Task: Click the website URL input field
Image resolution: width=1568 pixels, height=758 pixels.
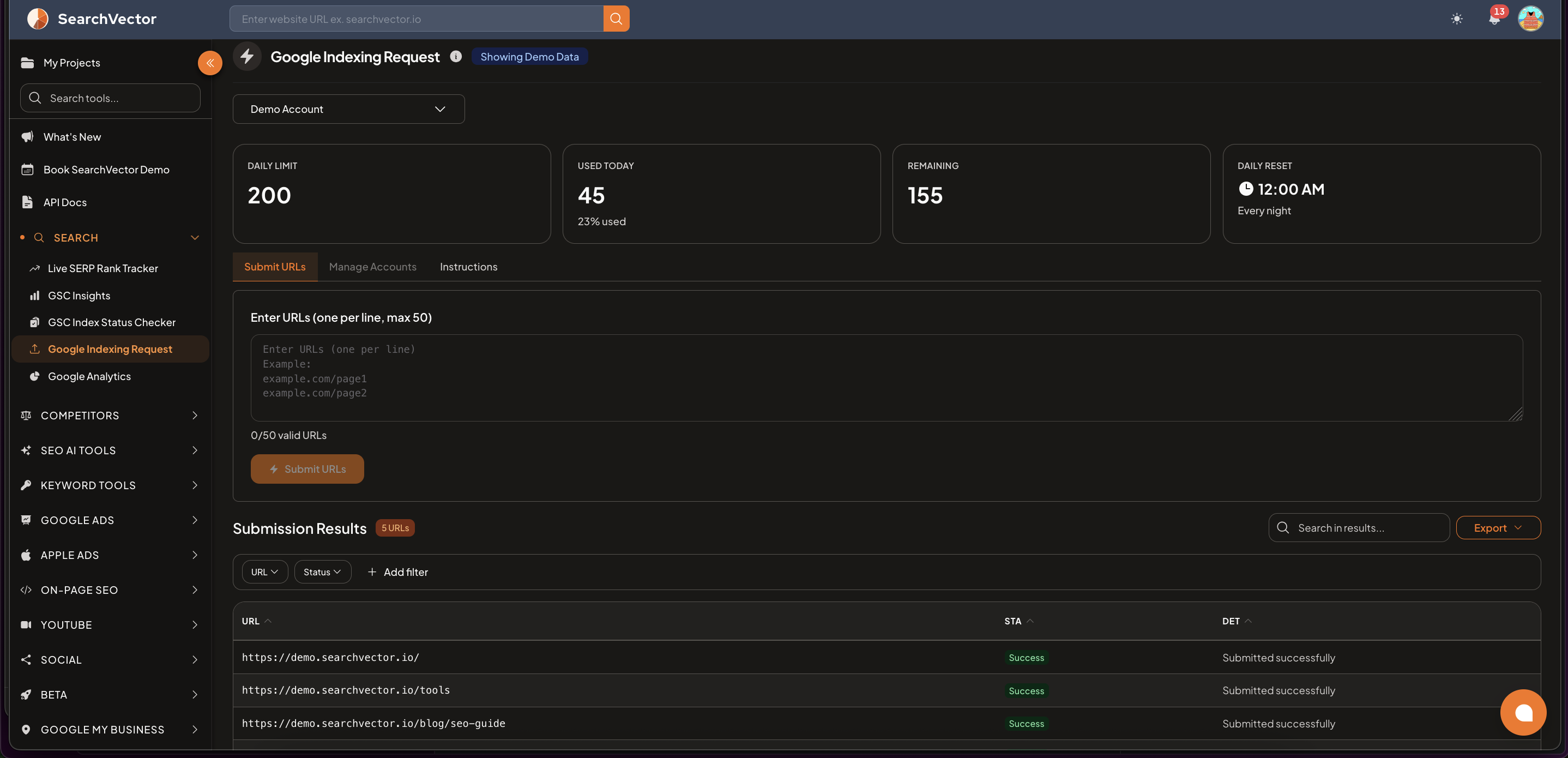Action: [417, 19]
